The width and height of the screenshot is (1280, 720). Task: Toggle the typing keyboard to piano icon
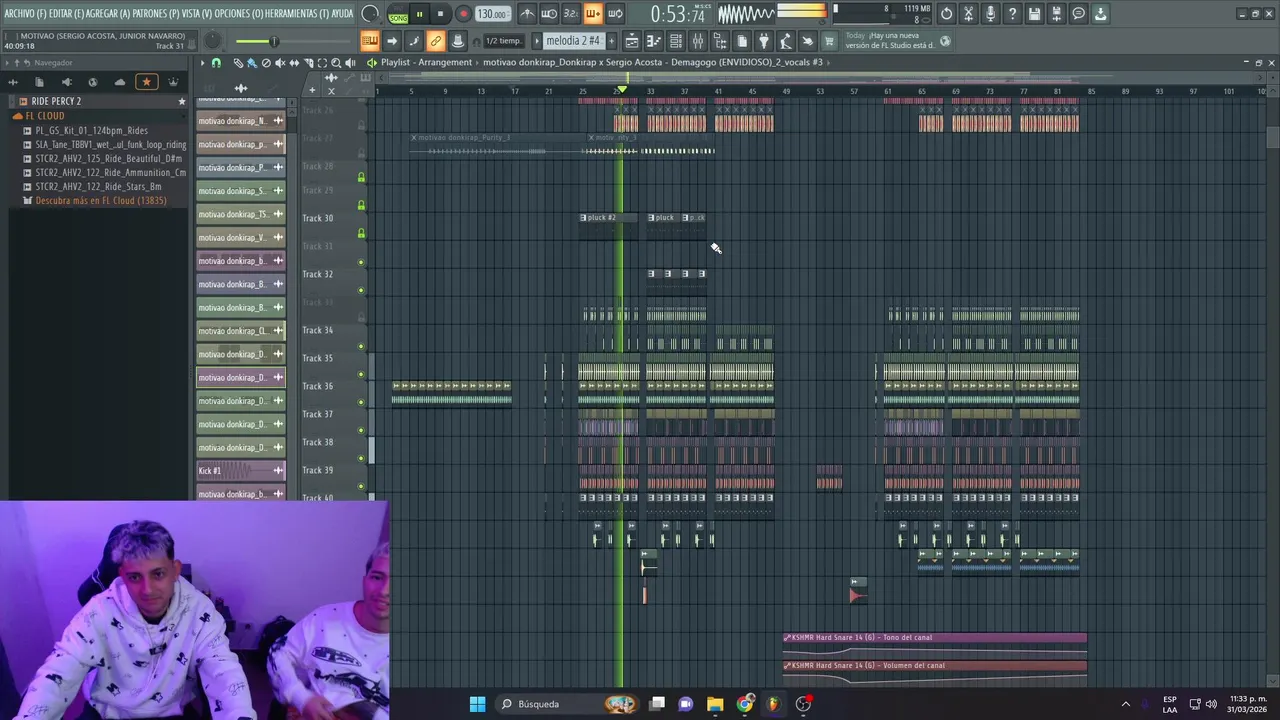(x=370, y=41)
